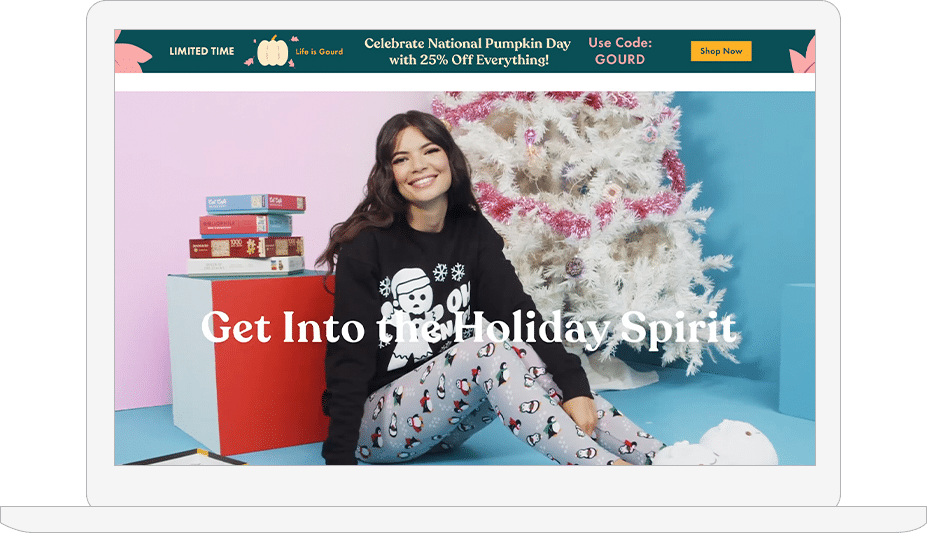Click the round ornament hanging on the tree
Screen dimensions: 927x533
[x=573, y=267]
